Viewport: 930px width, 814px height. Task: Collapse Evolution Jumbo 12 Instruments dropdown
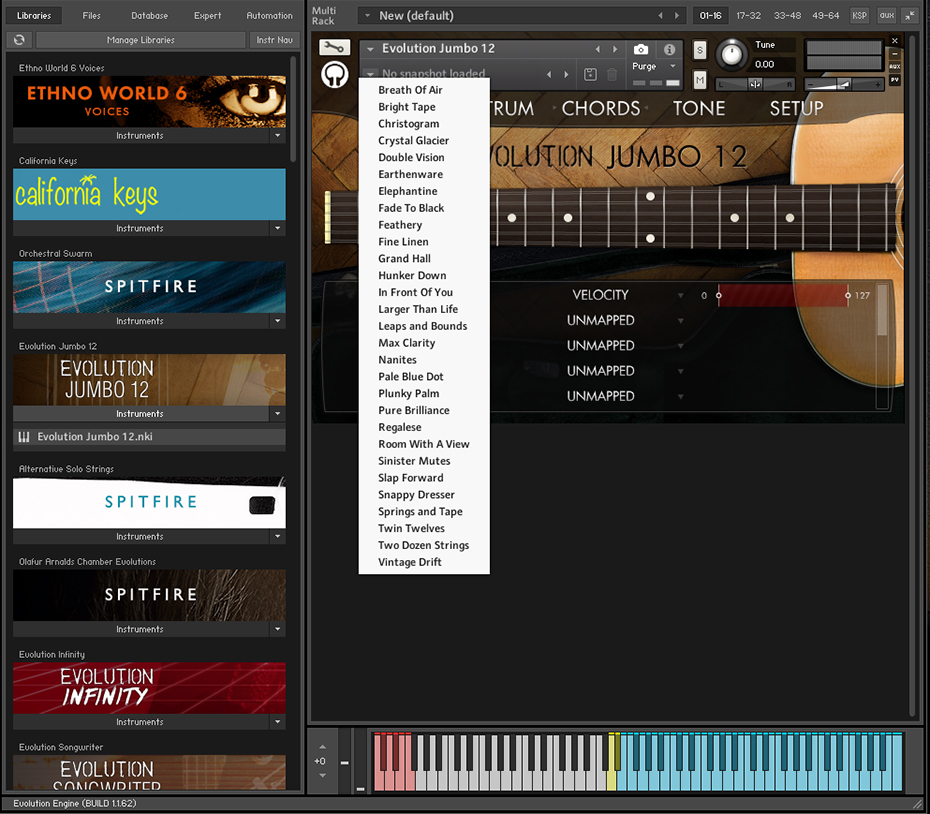[278, 414]
